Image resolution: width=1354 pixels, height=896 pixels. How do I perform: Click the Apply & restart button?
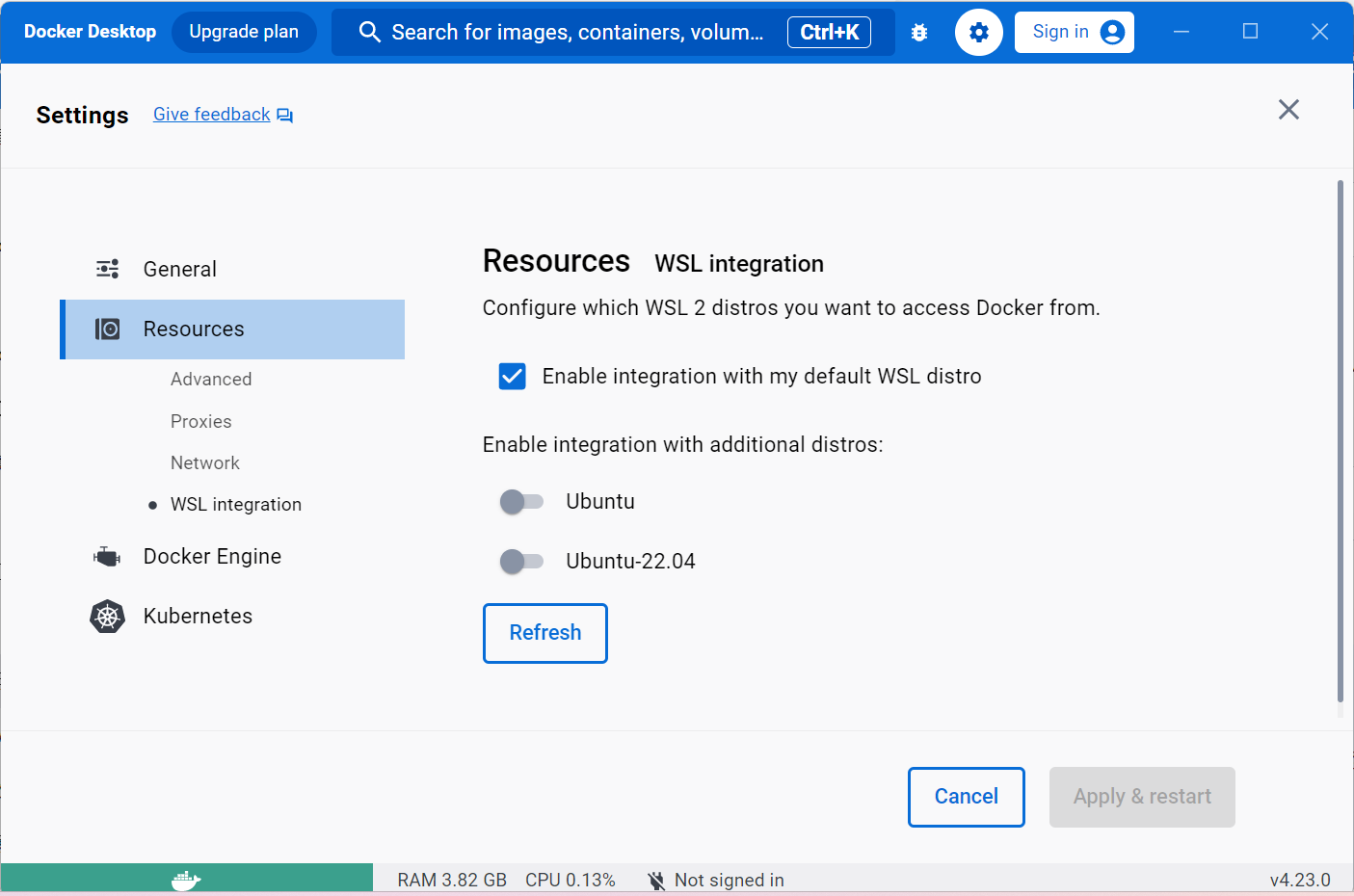[1142, 797]
